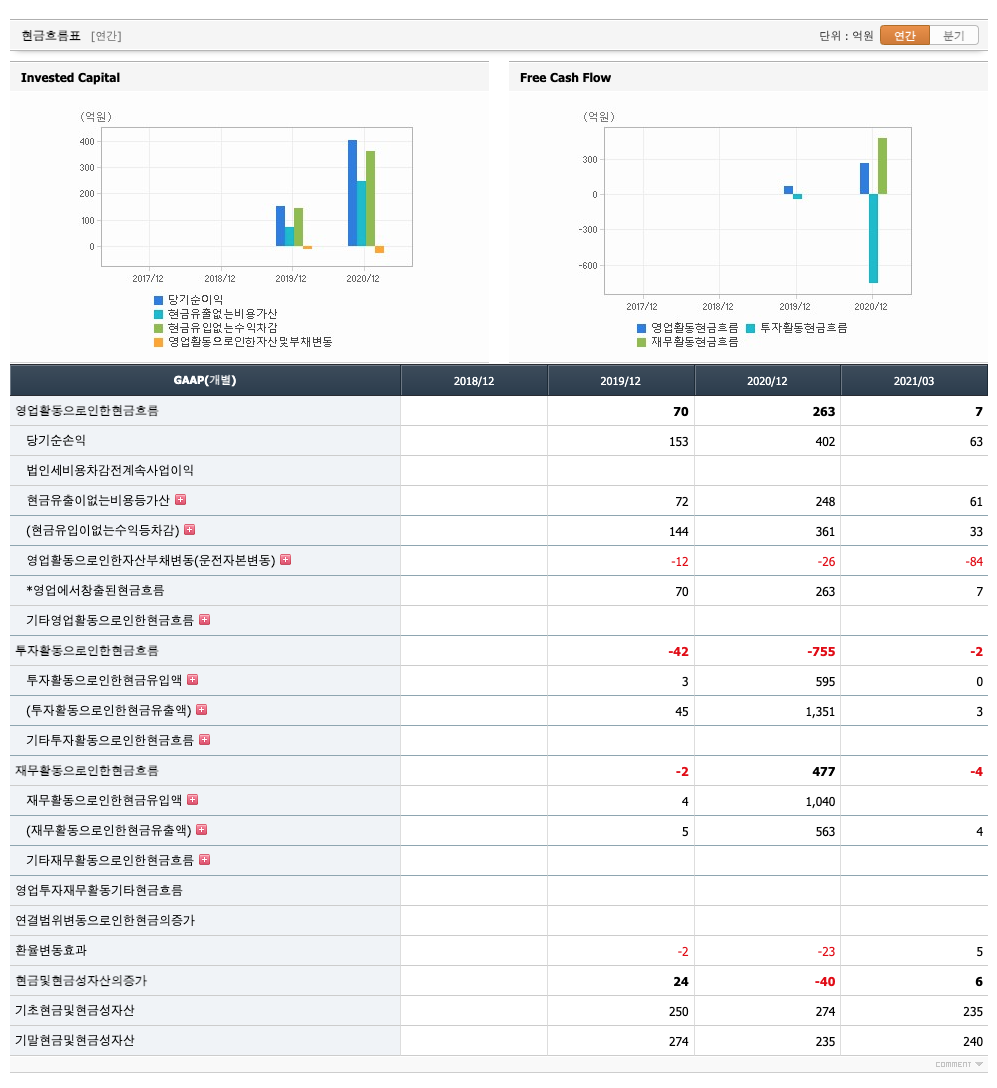Viewport: 997px width, 1088px height.
Task: Click the Free Cash Flow chart title
Action: 565,78
